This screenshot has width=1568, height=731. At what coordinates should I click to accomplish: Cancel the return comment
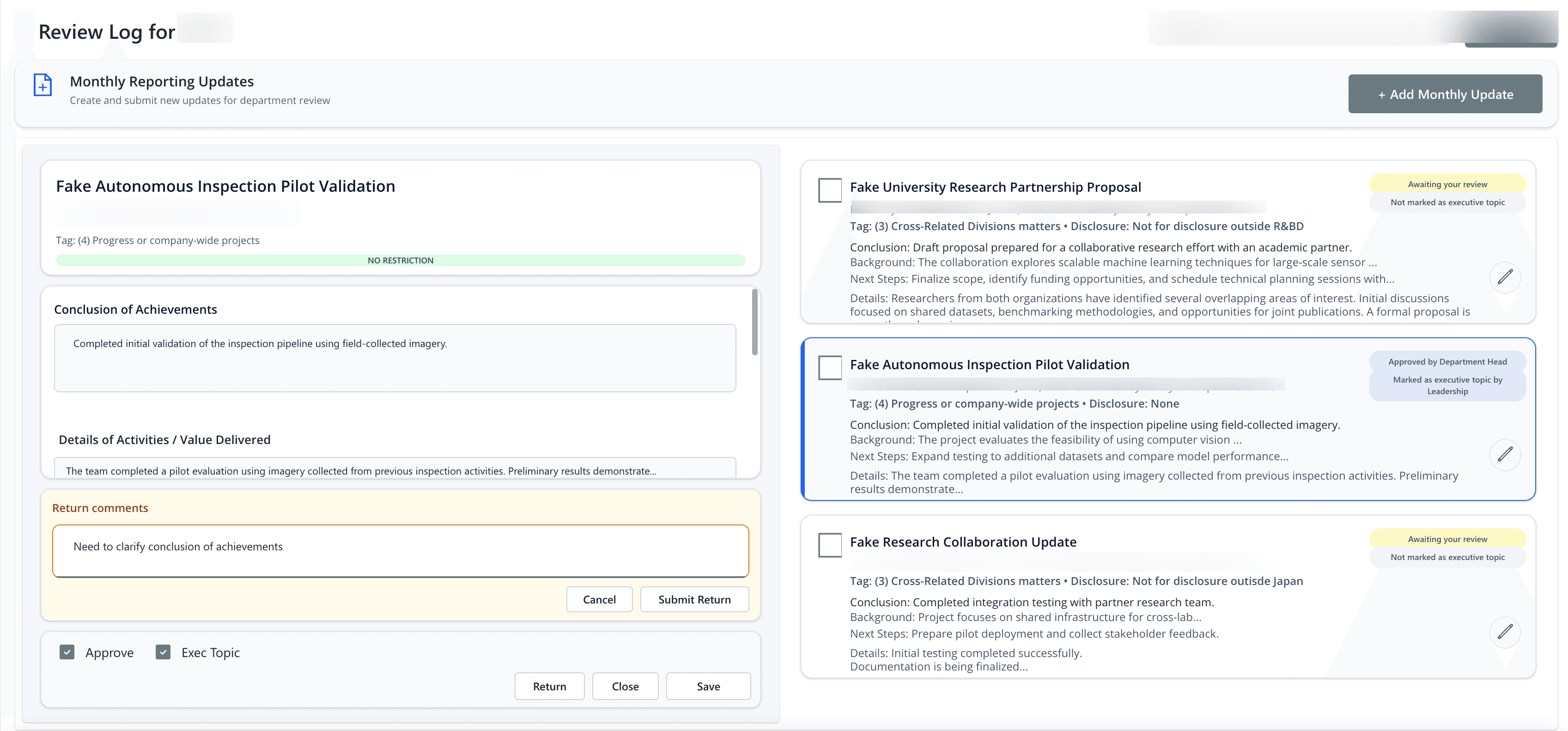(599, 599)
